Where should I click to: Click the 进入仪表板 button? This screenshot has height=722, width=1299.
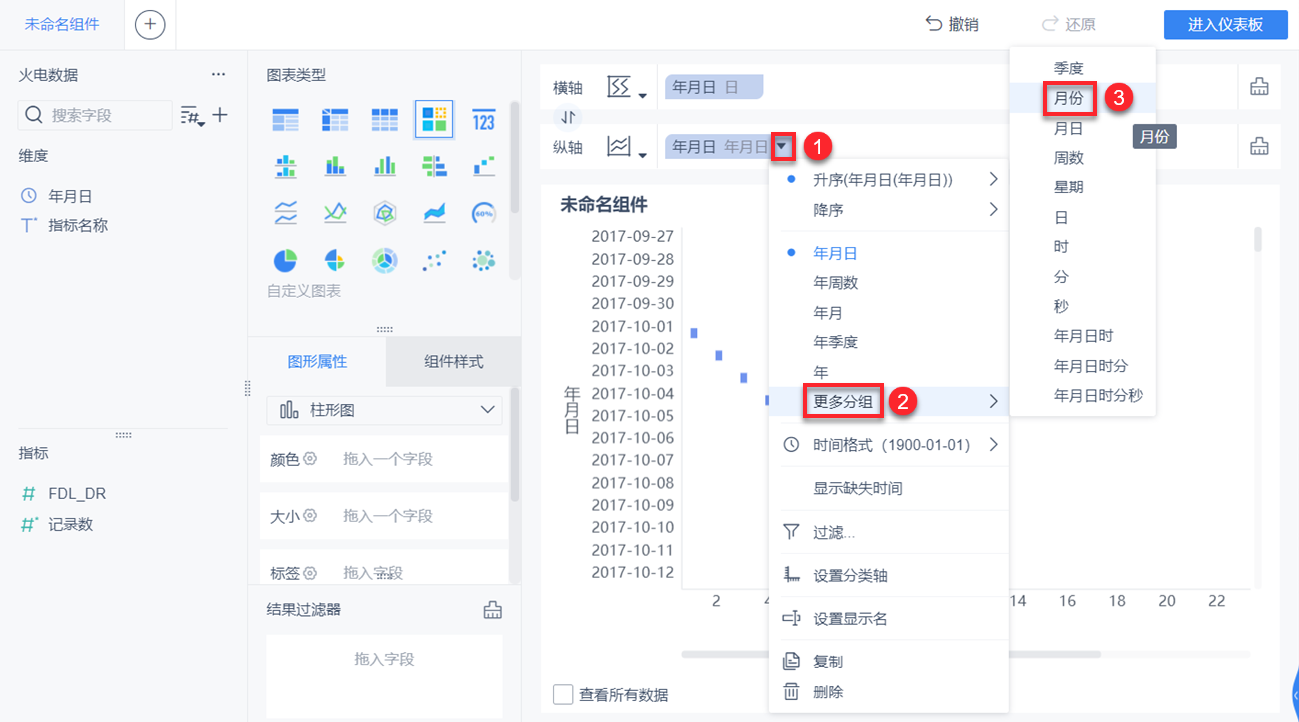1226,25
